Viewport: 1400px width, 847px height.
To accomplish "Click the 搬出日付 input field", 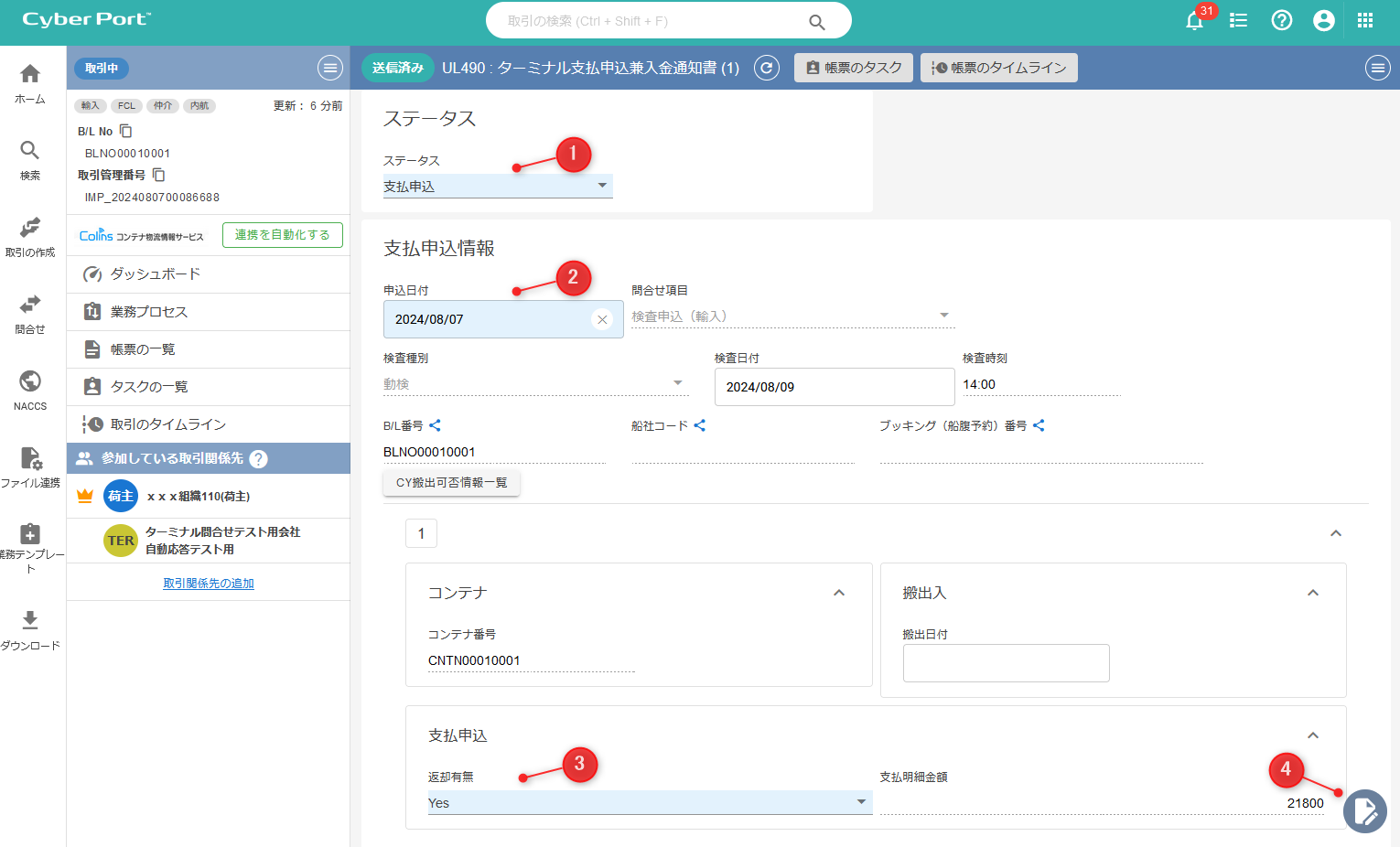I will pyautogui.click(x=1006, y=663).
